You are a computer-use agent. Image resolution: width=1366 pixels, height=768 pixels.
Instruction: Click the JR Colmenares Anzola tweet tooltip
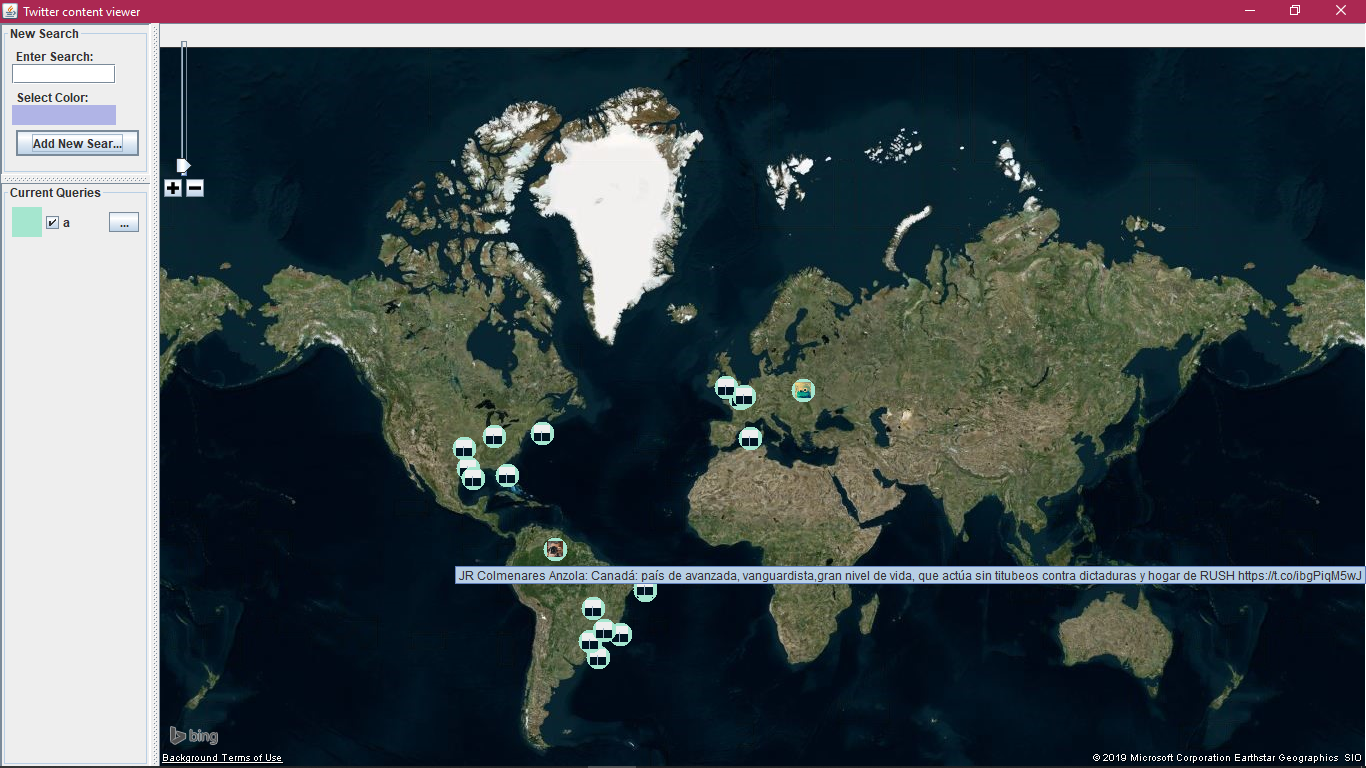(910, 575)
